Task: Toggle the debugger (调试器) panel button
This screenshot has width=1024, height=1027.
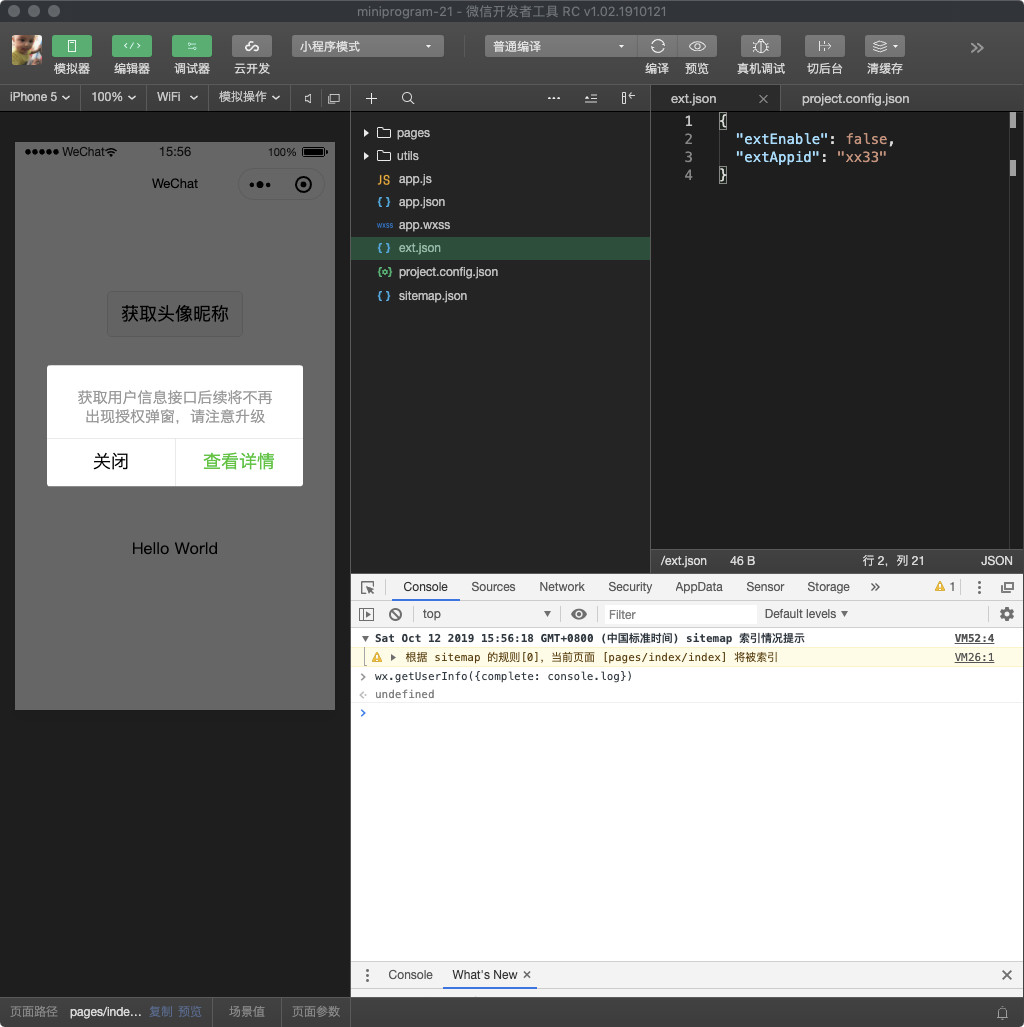Action: [x=192, y=47]
